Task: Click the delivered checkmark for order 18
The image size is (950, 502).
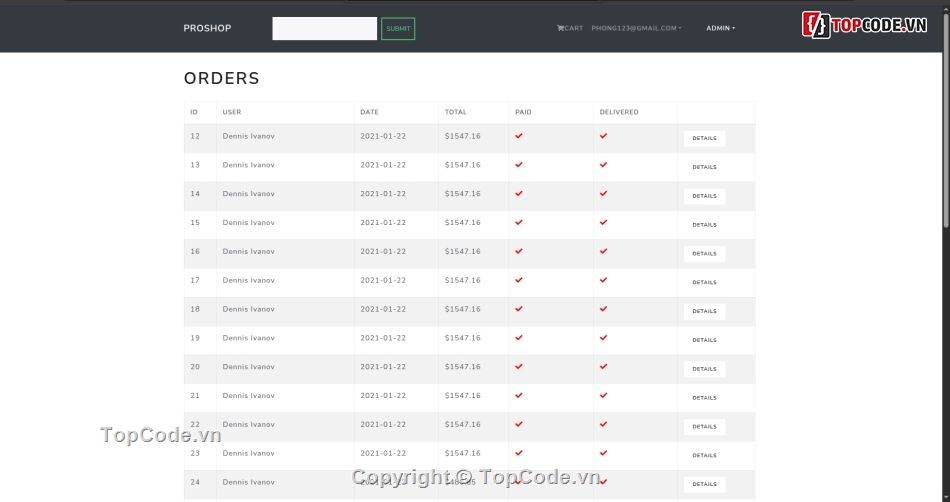Action: tap(603, 309)
